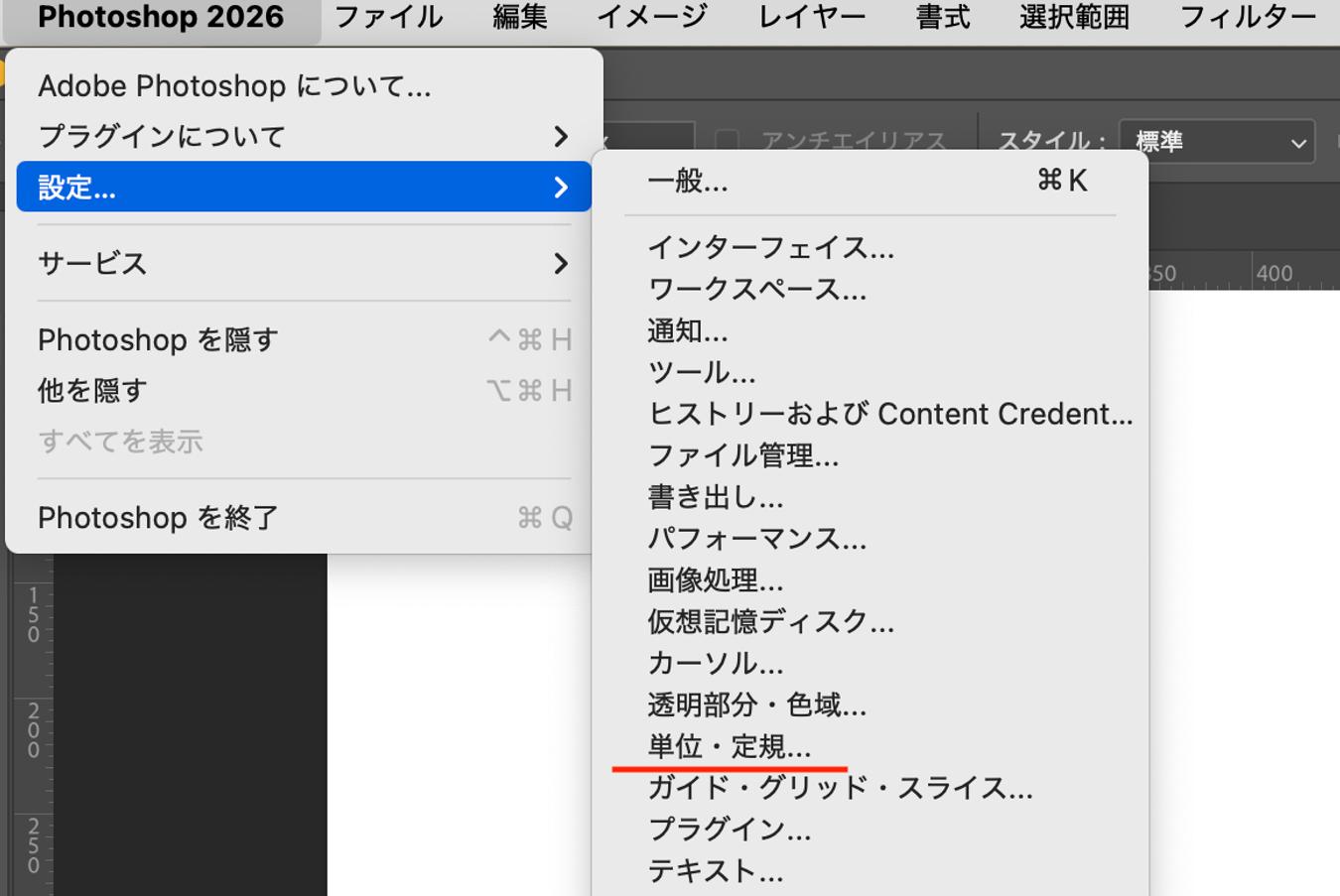1340x896 pixels.
Task: Open 画像処理... preferences
Action: (x=870, y=580)
